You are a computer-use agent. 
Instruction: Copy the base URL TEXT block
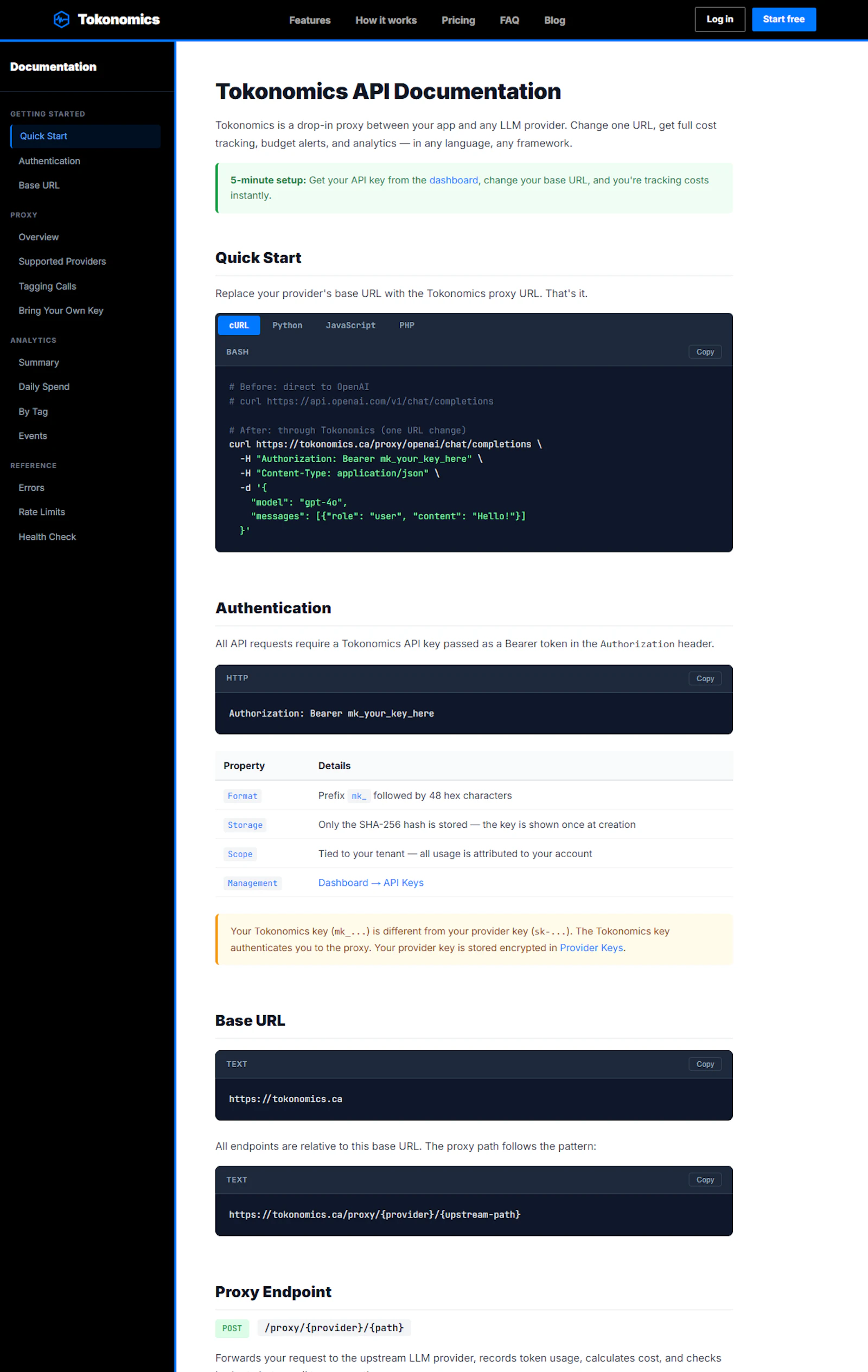click(704, 1064)
